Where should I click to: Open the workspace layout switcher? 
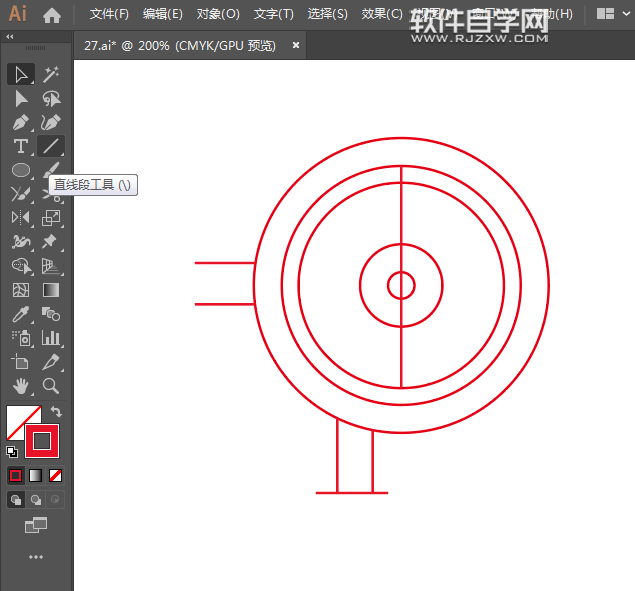pyautogui.click(x=606, y=14)
